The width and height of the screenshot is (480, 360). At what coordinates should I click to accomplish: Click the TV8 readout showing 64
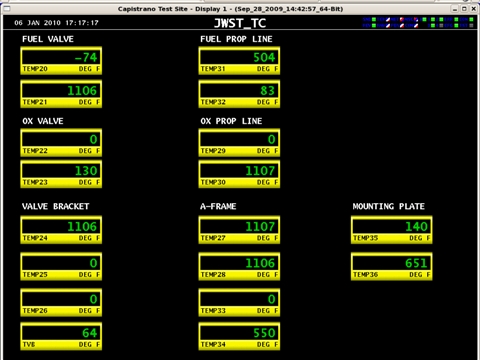(x=61, y=336)
